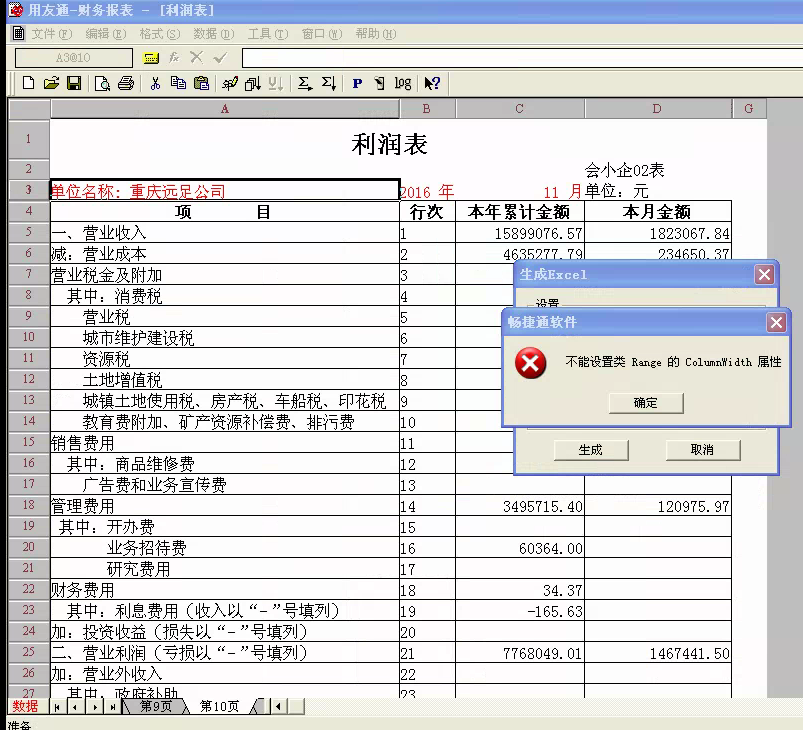This screenshot has width=803, height=730.
Task: Select column D header
Action: (658, 109)
